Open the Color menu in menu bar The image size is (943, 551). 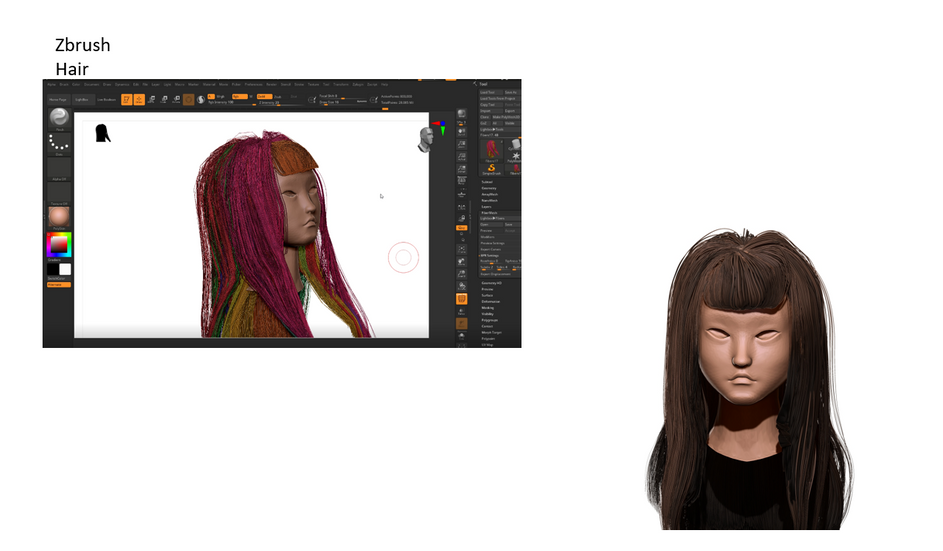click(x=76, y=84)
